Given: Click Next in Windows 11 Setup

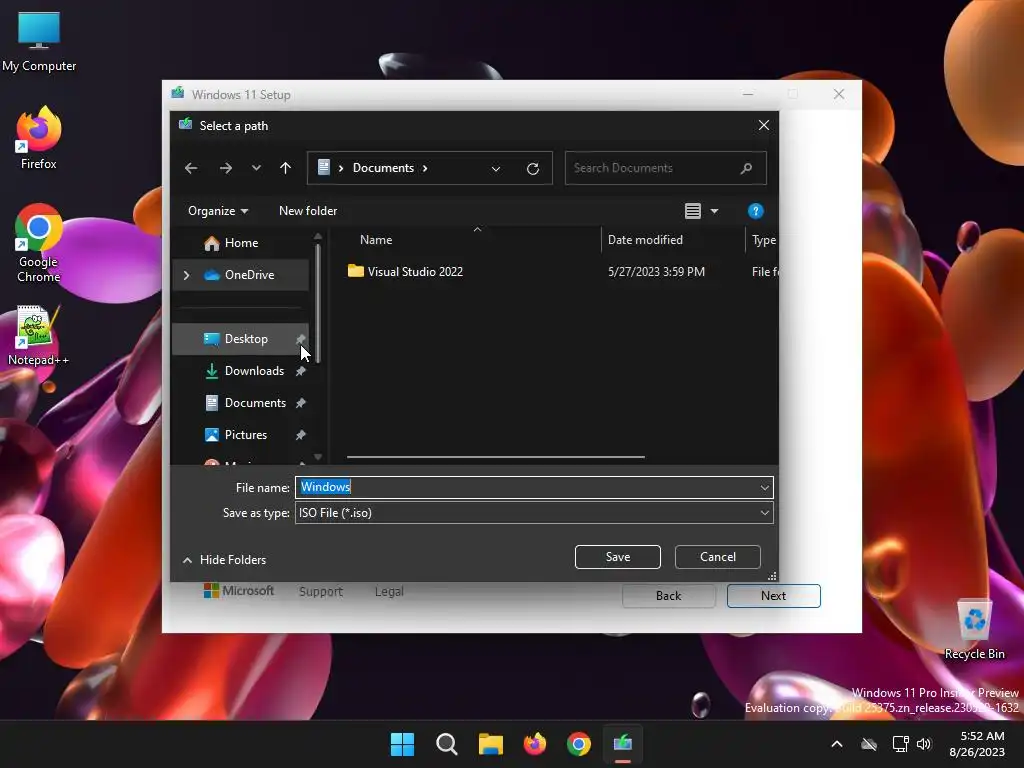Looking at the screenshot, I should point(773,596).
